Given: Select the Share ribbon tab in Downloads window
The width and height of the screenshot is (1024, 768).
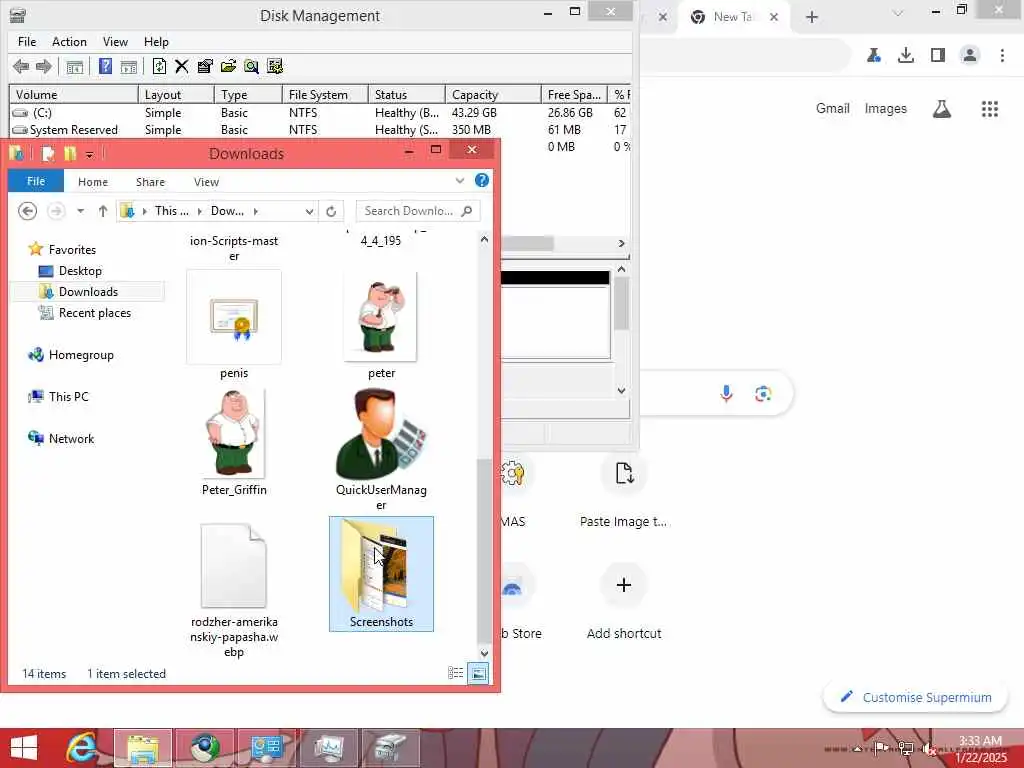Looking at the screenshot, I should tap(150, 182).
